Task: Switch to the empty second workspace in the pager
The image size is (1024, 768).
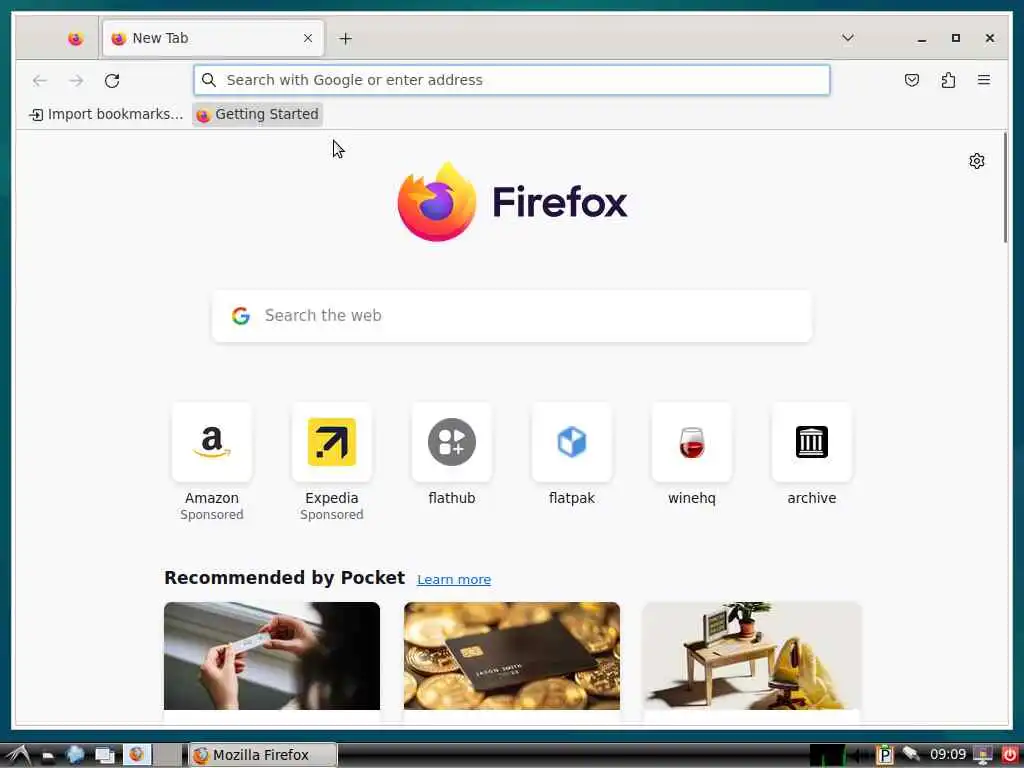Action: [167, 755]
